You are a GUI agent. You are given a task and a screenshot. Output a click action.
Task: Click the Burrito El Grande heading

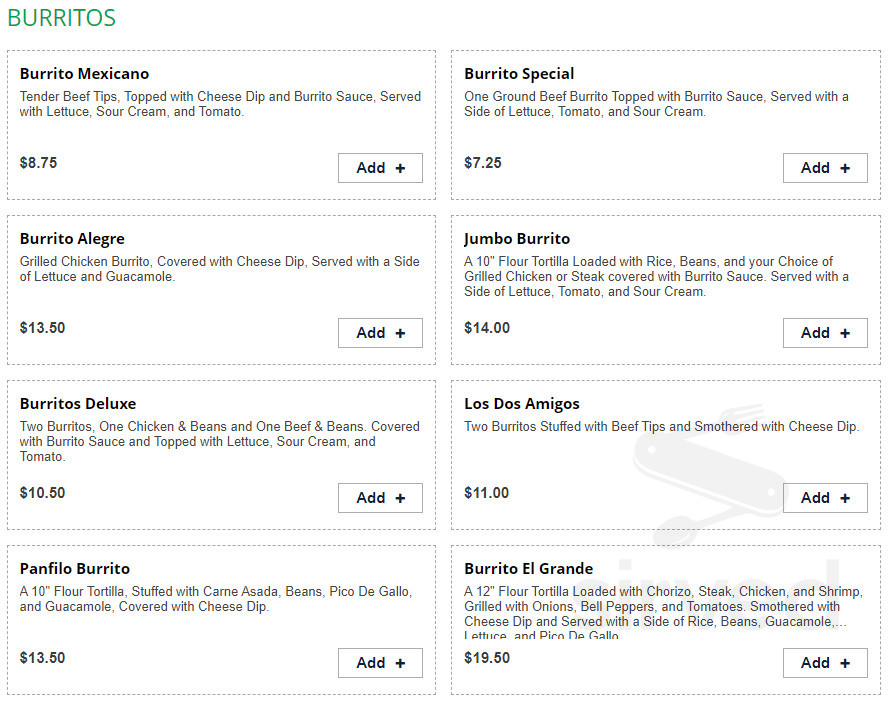click(x=528, y=569)
